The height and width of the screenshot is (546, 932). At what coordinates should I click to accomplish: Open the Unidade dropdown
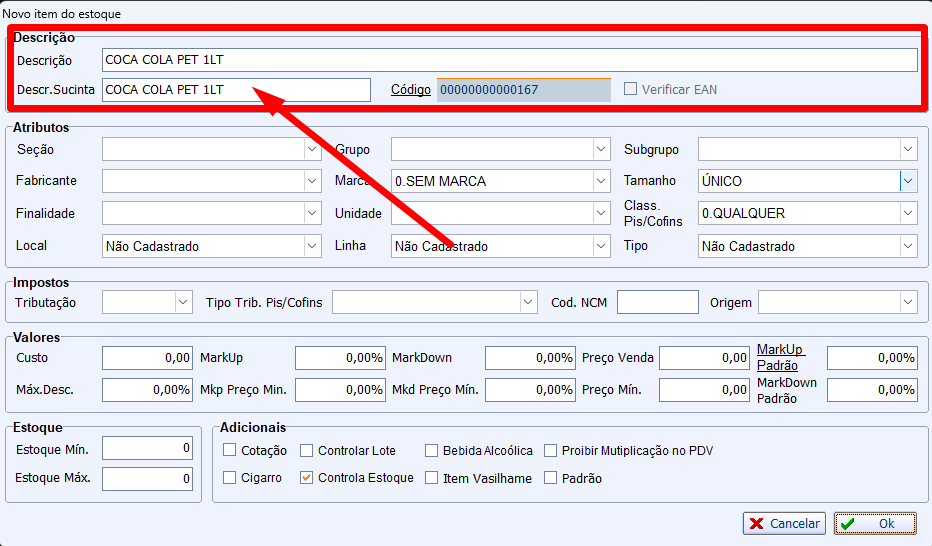click(x=601, y=213)
